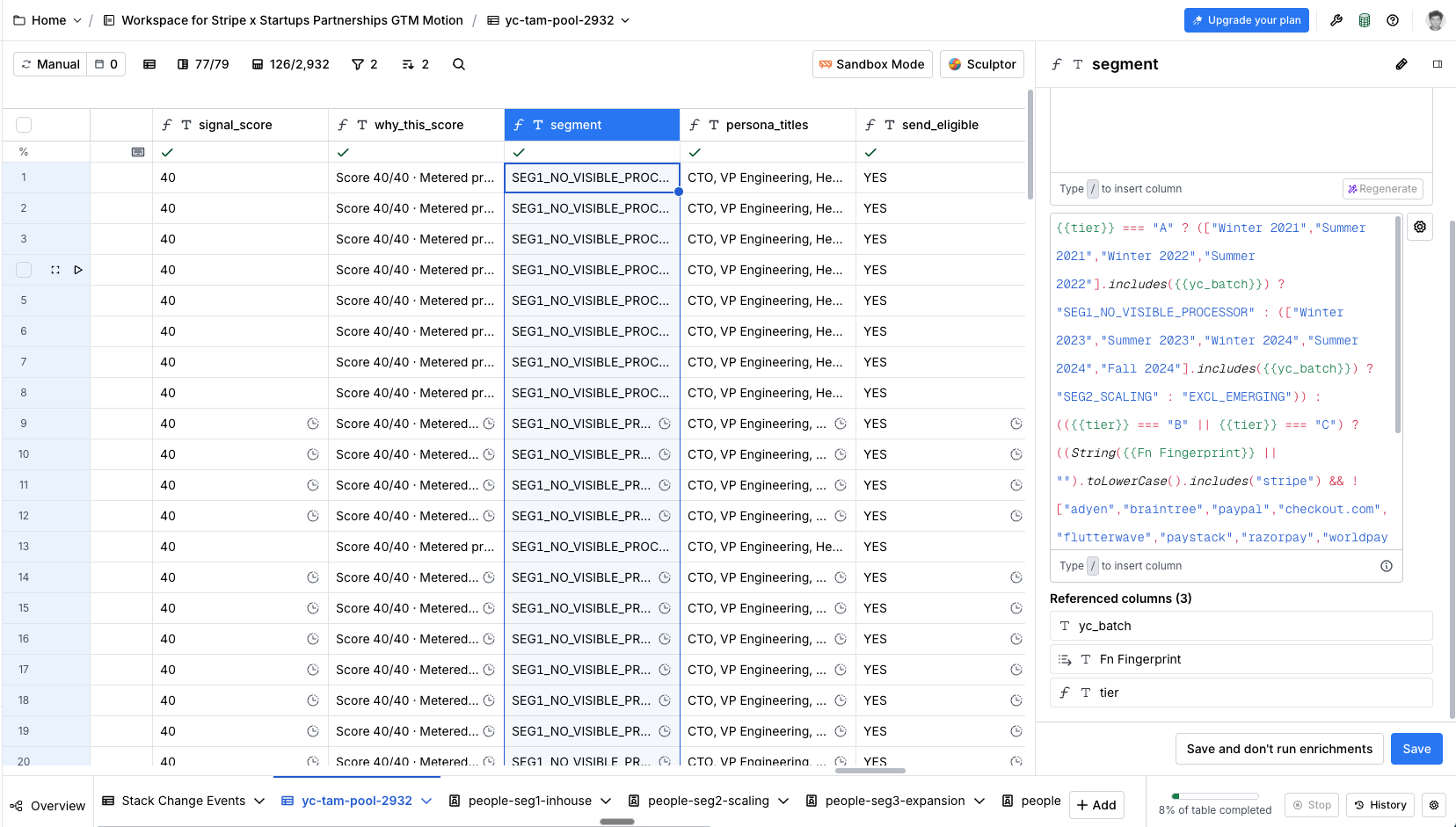
Task: Click the table search magnifier icon
Action: click(459, 64)
